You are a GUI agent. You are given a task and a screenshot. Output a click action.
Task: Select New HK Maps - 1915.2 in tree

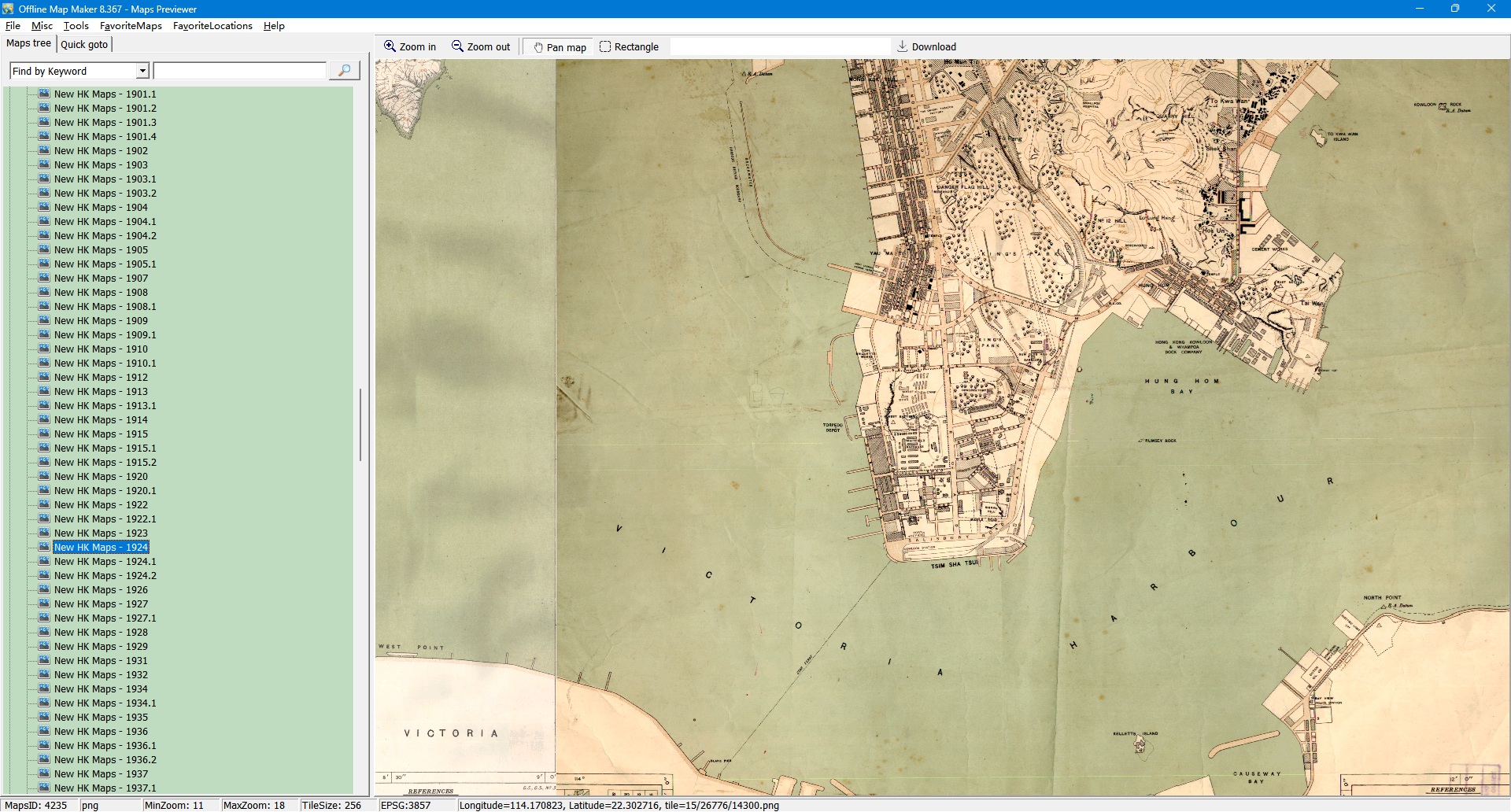(x=105, y=463)
